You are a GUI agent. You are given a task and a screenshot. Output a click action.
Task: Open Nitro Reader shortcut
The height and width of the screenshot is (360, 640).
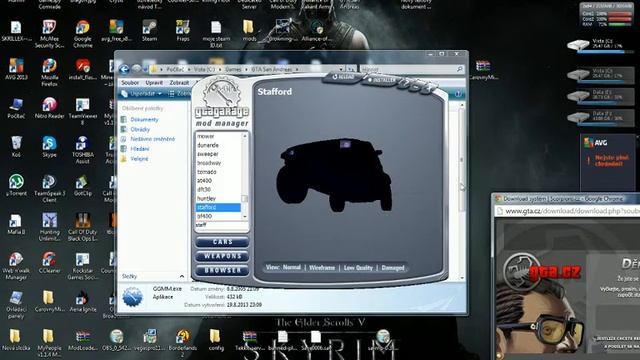pos(49,108)
